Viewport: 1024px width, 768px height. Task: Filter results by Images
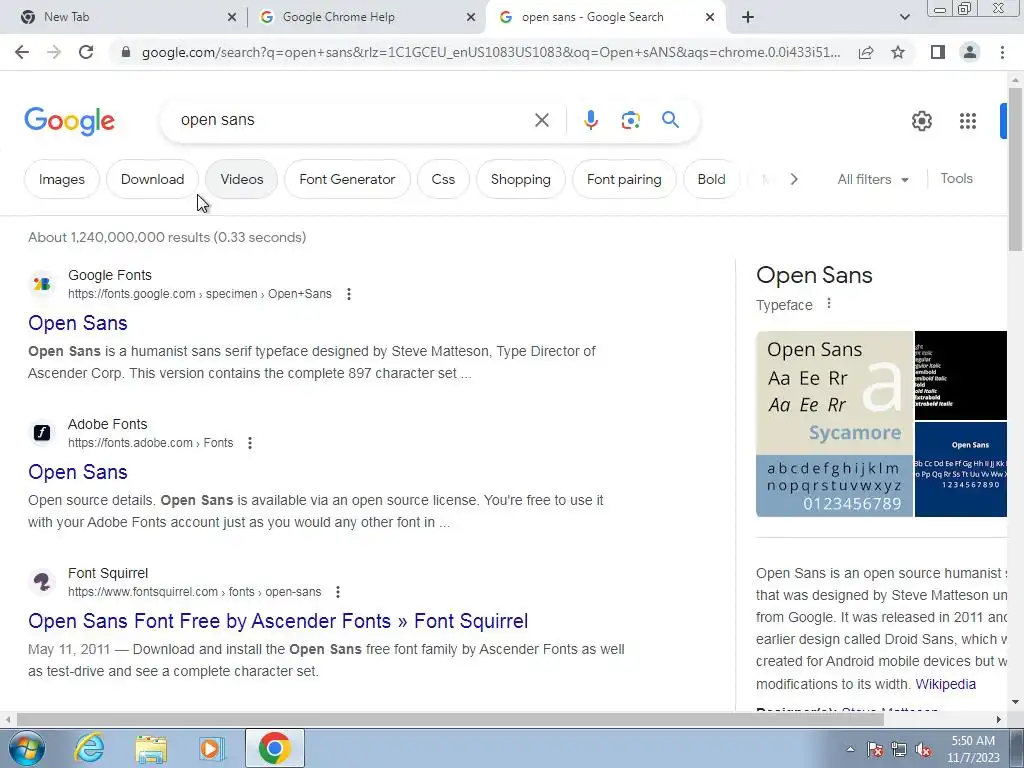(61, 179)
